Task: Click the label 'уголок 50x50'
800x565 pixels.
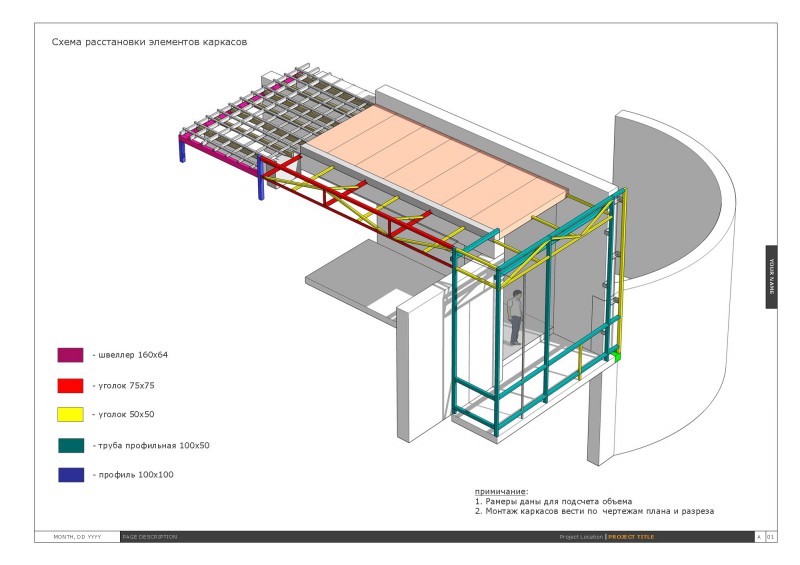Action: pos(126,414)
